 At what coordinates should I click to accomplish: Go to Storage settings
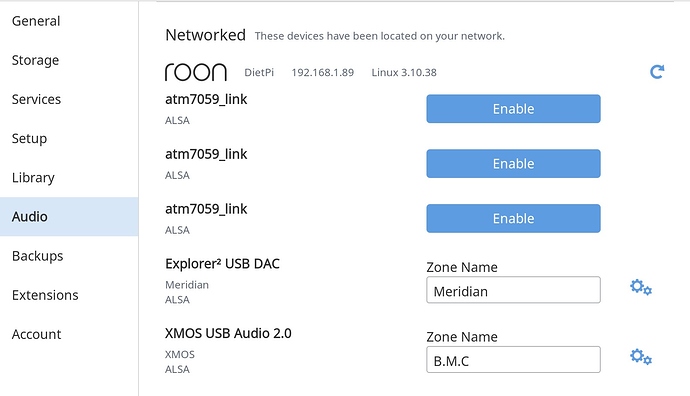tap(35, 60)
